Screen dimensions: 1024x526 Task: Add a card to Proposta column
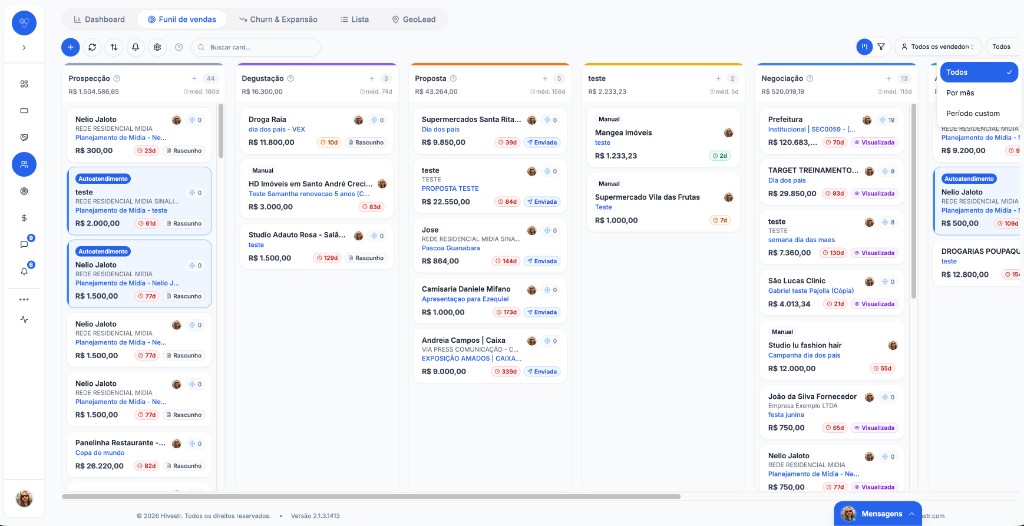tap(545, 78)
